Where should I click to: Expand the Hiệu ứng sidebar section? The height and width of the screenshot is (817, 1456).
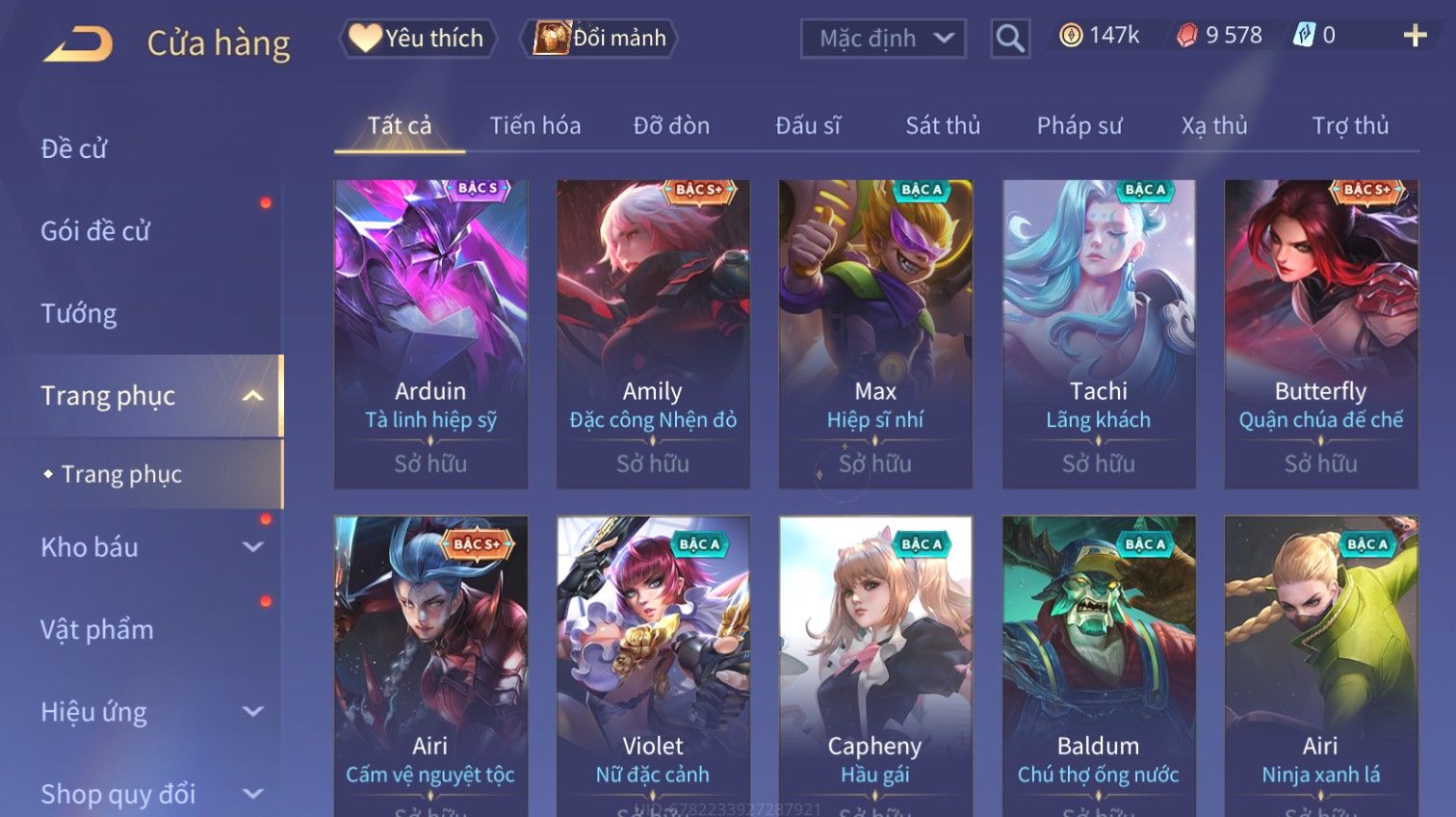(x=253, y=712)
